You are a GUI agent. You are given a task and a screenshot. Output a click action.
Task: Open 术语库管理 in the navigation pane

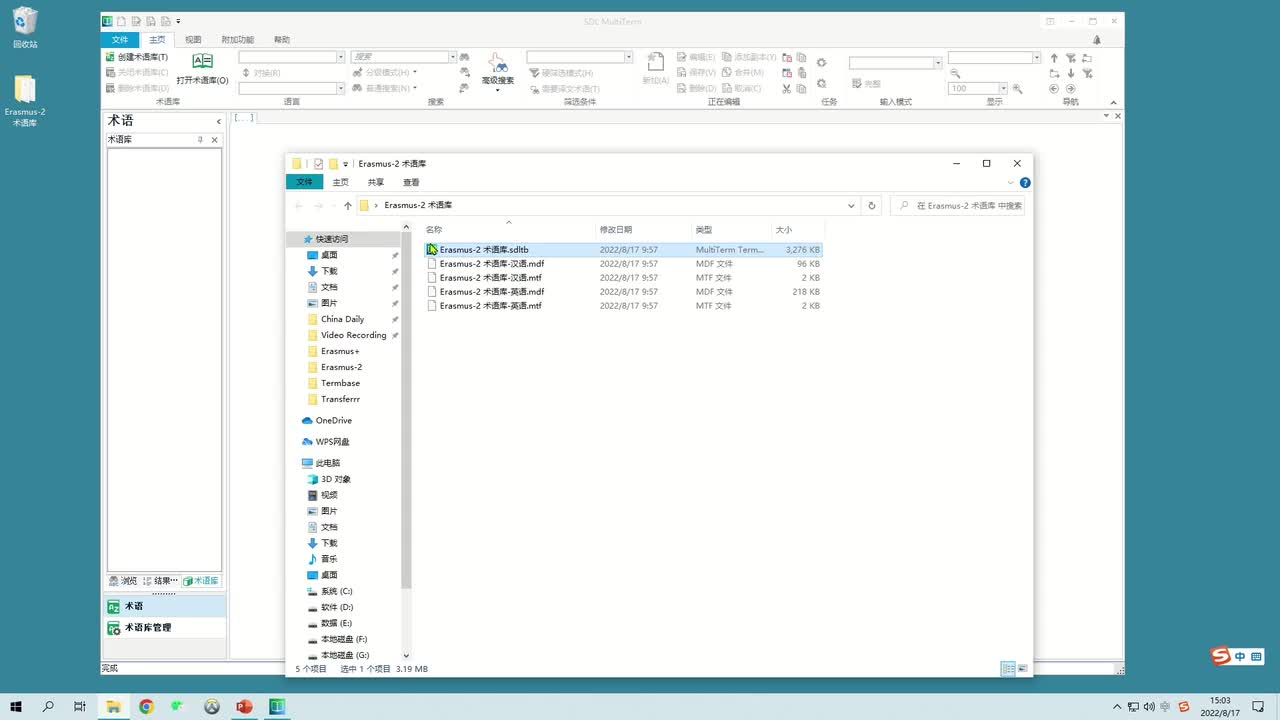pyautogui.click(x=147, y=627)
